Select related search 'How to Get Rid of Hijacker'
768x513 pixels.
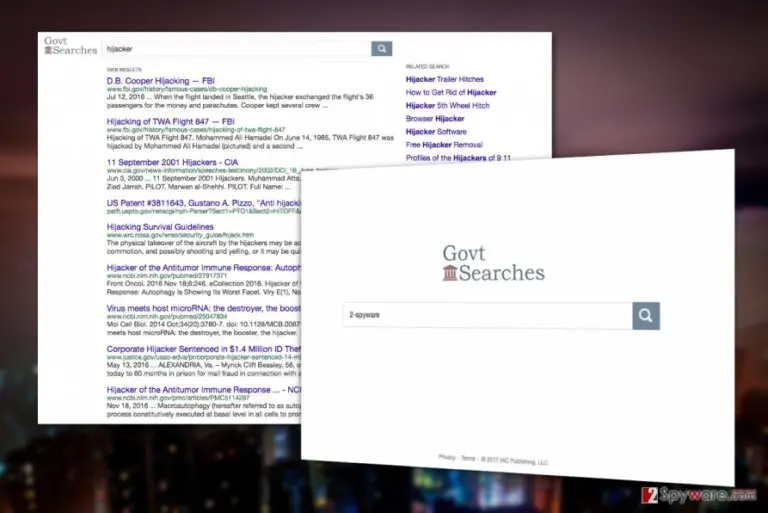(451, 93)
